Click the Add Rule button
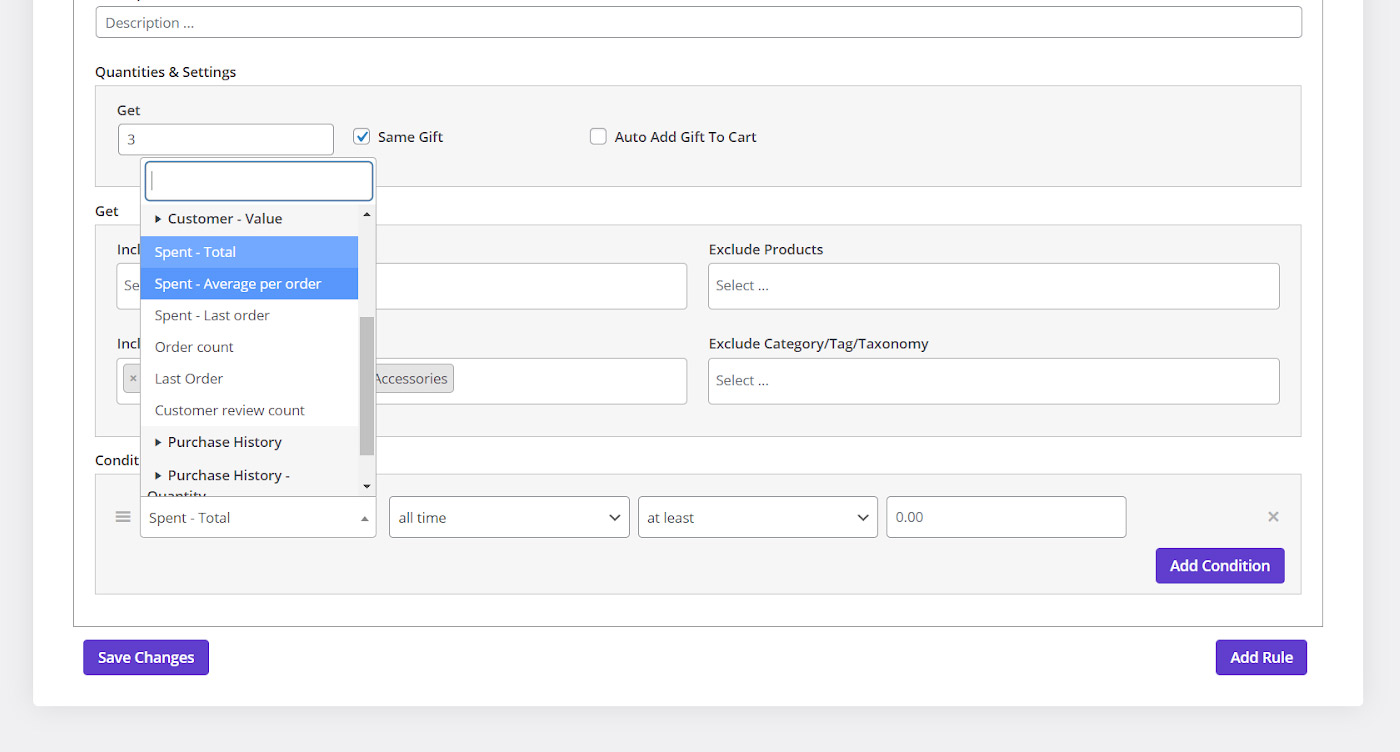This screenshot has width=1400, height=752. pos(1260,657)
